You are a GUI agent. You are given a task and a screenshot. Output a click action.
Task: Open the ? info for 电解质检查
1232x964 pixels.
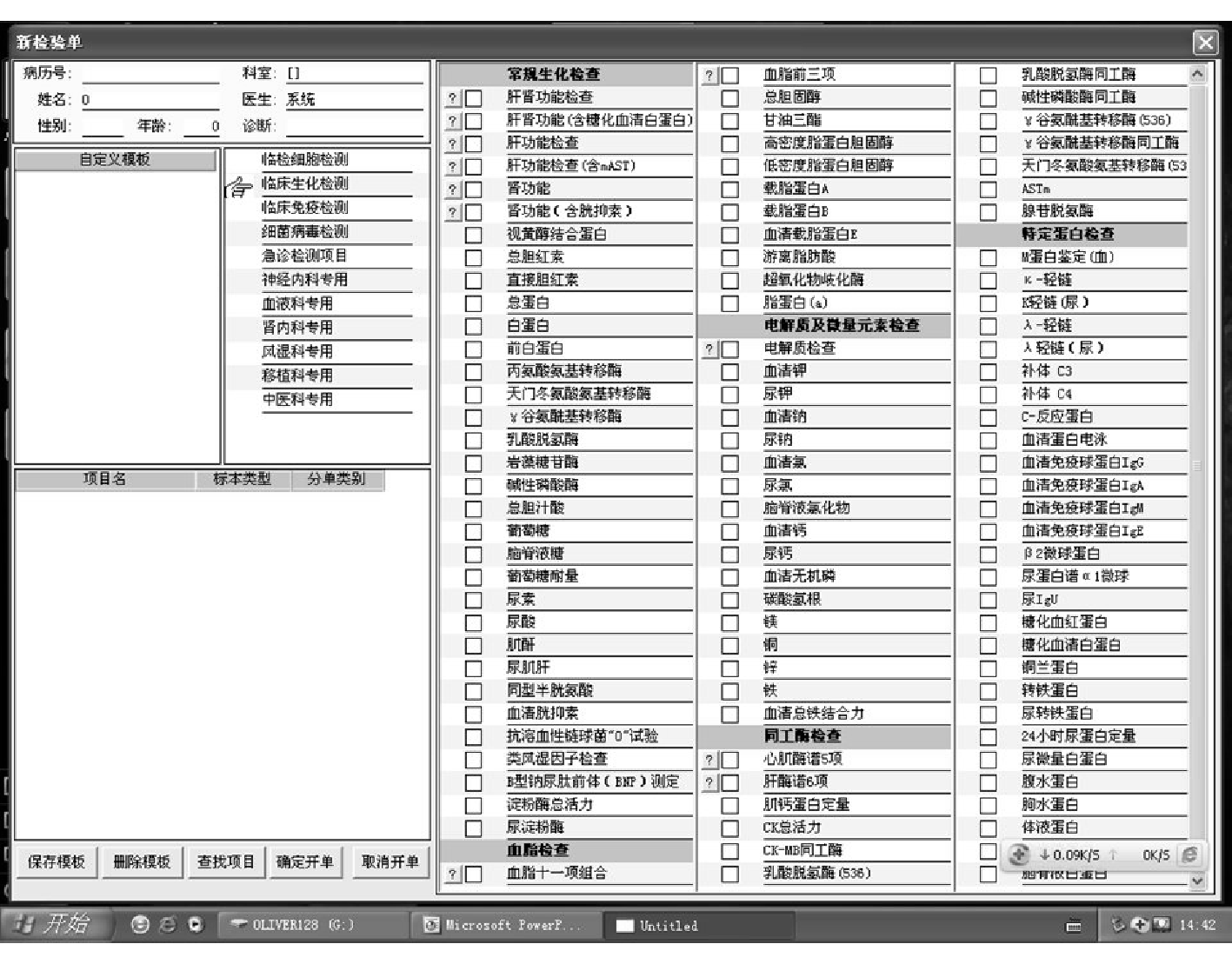pyautogui.click(x=709, y=349)
